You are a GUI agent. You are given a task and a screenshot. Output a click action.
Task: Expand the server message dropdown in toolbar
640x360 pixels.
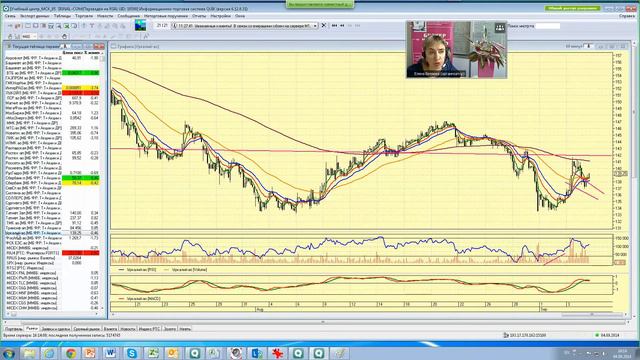pos(315,26)
